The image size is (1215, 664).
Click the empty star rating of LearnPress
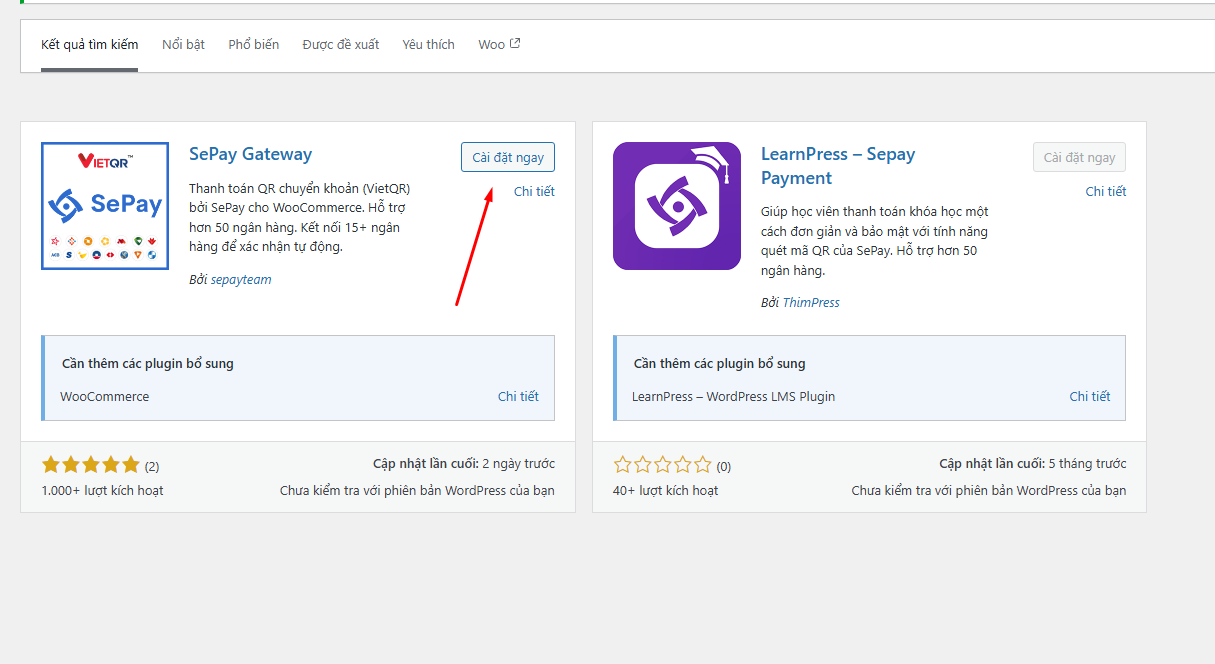(663, 465)
